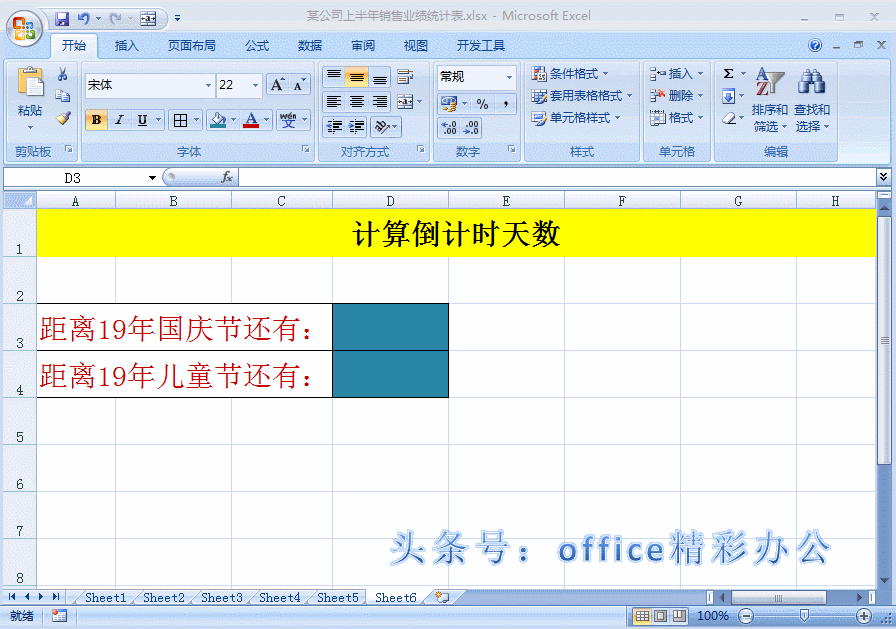Align text to top of cell
The image size is (896, 629).
[x=334, y=76]
